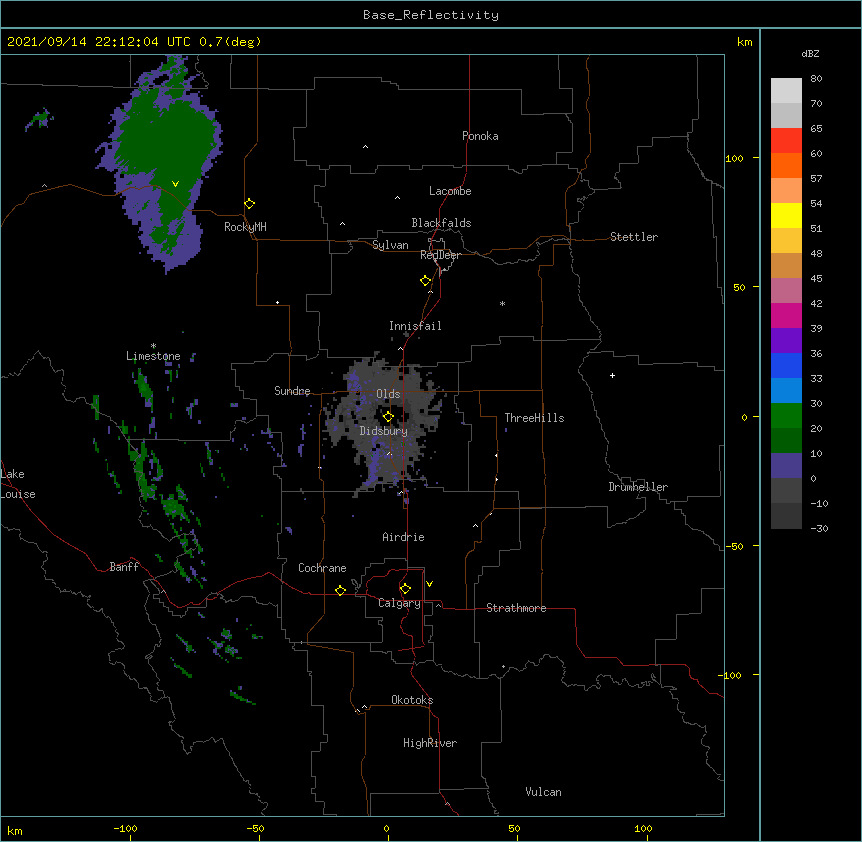Select the blue 36 dBZ legend swatch

point(786,365)
